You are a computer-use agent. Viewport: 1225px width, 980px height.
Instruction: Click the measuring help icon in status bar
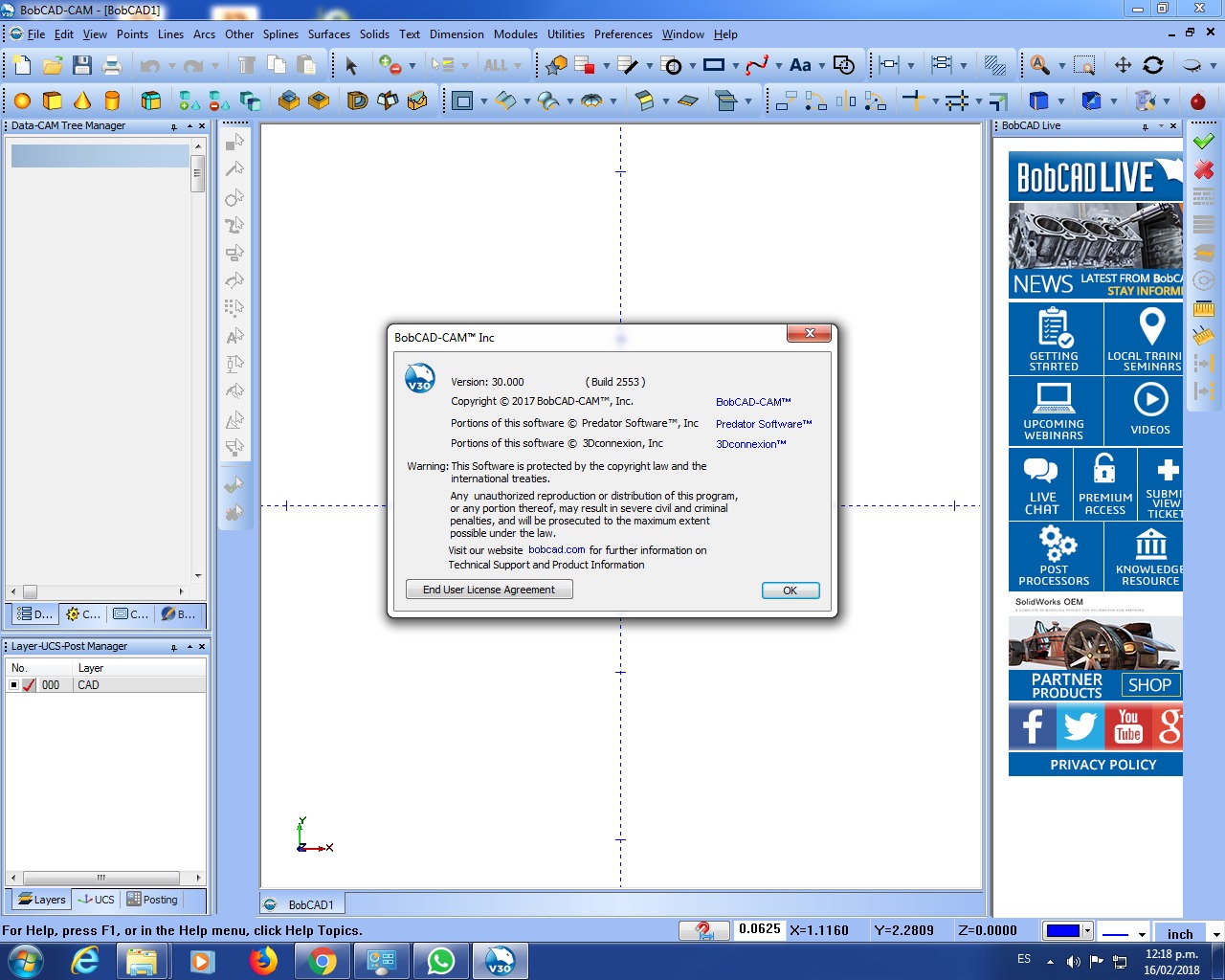(x=703, y=930)
